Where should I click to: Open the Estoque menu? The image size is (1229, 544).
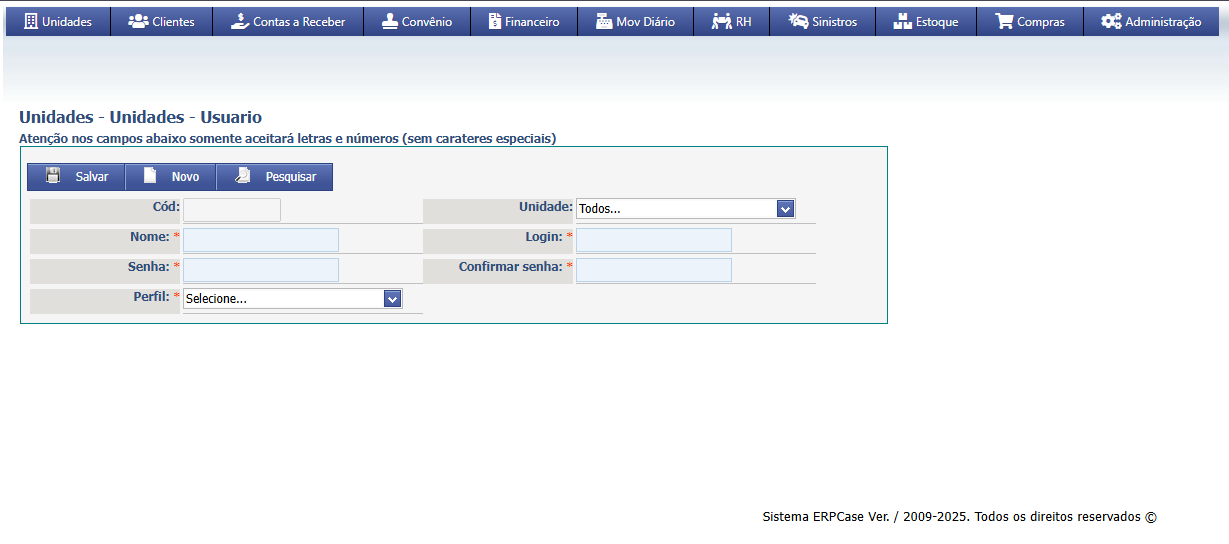coord(926,21)
